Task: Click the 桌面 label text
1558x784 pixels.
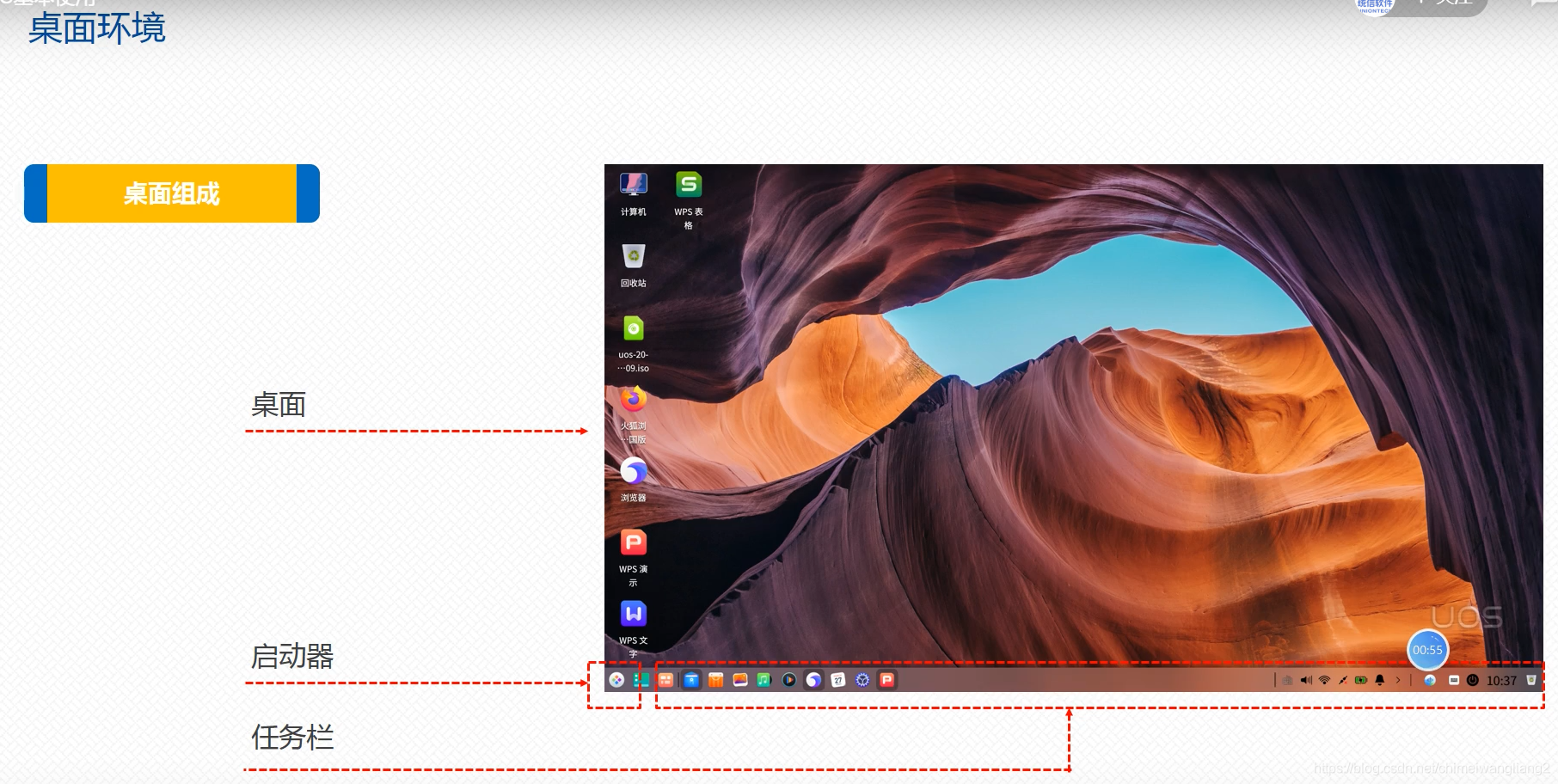Action: tap(279, 404)
